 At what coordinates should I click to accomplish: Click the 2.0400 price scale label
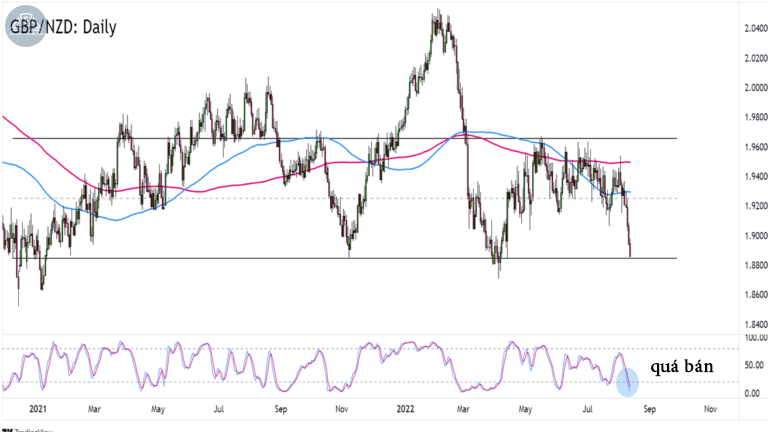(x=756, y=28)
